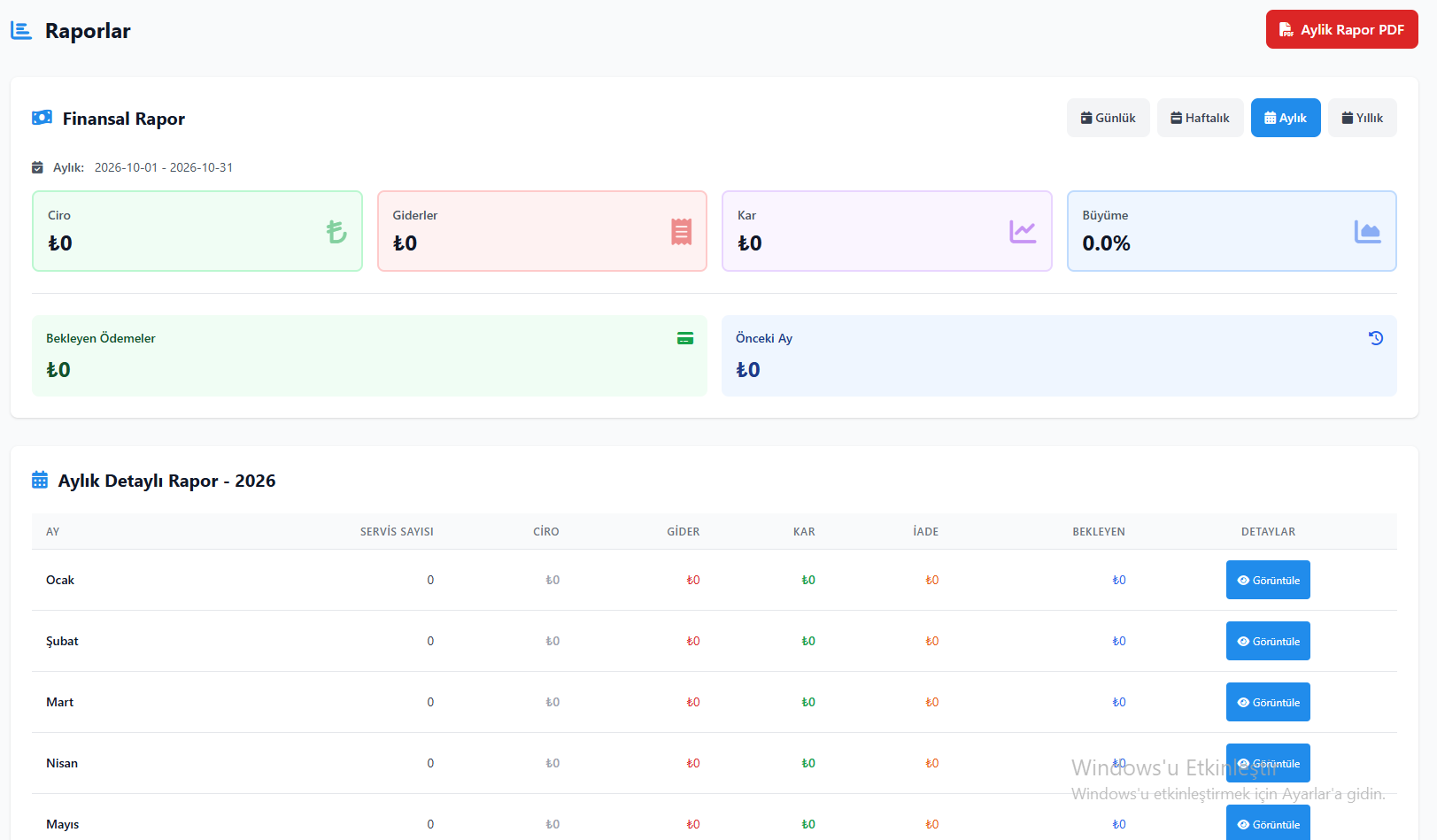Viewport: 1437px width, 840px height.
Task: Click the lira icon in the Ciro card
Action: pyautogui.click(x=336, y=232)
